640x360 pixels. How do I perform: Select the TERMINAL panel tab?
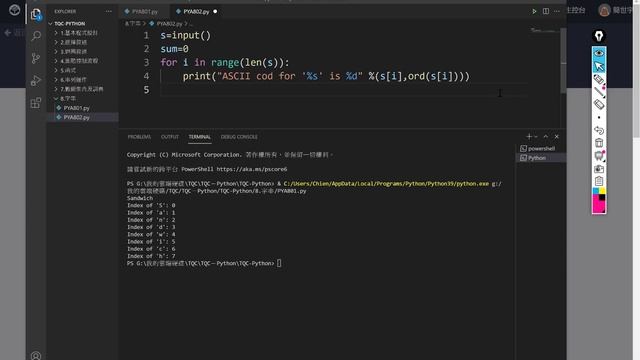200,137
